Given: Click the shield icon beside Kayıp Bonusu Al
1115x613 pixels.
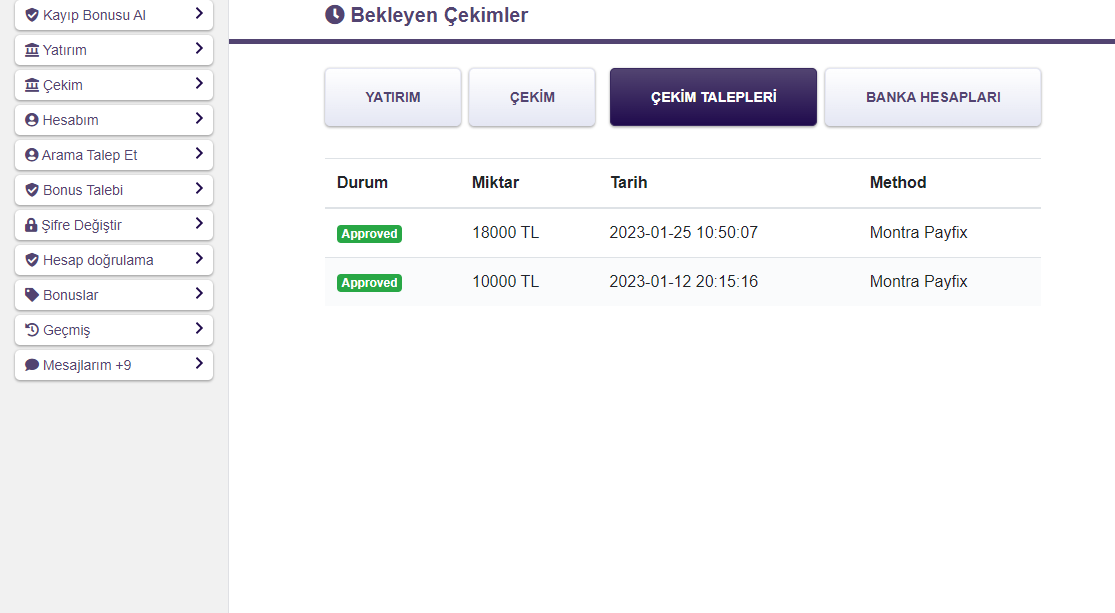Looking at the screenshot, I should (x=32, y=15).
